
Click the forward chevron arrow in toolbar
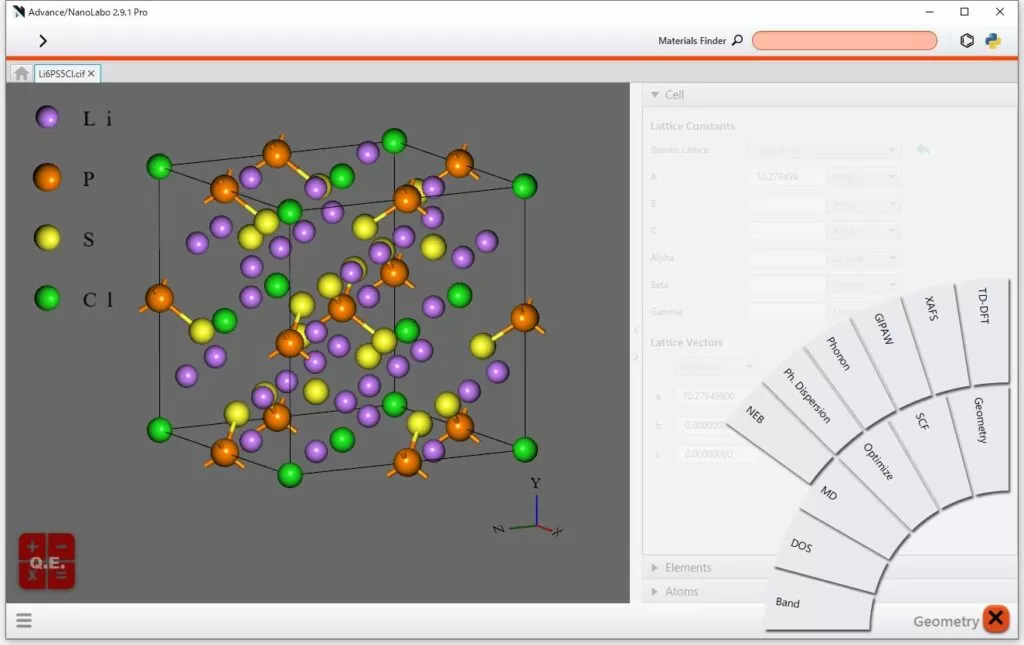point(43,41)
